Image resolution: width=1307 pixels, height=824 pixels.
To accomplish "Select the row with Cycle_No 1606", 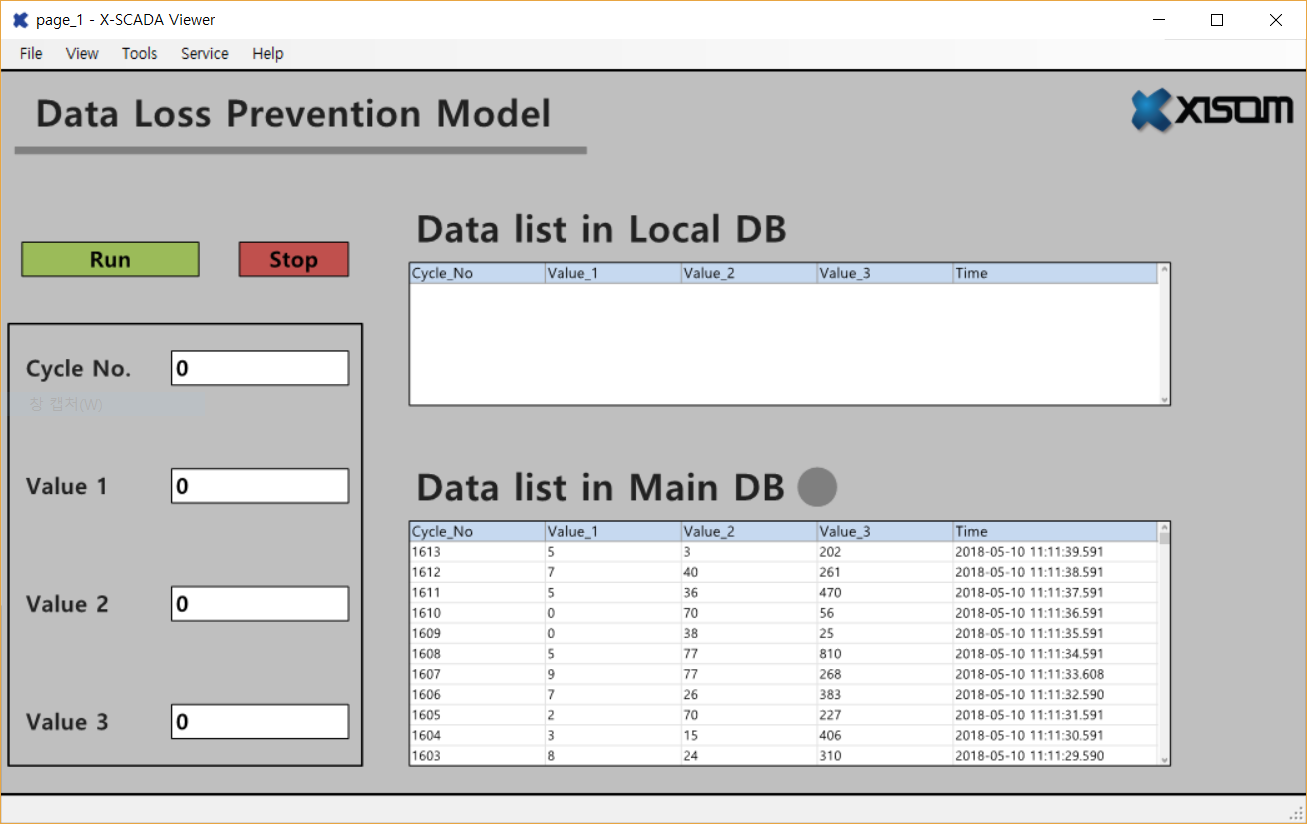I will [784, 695].
